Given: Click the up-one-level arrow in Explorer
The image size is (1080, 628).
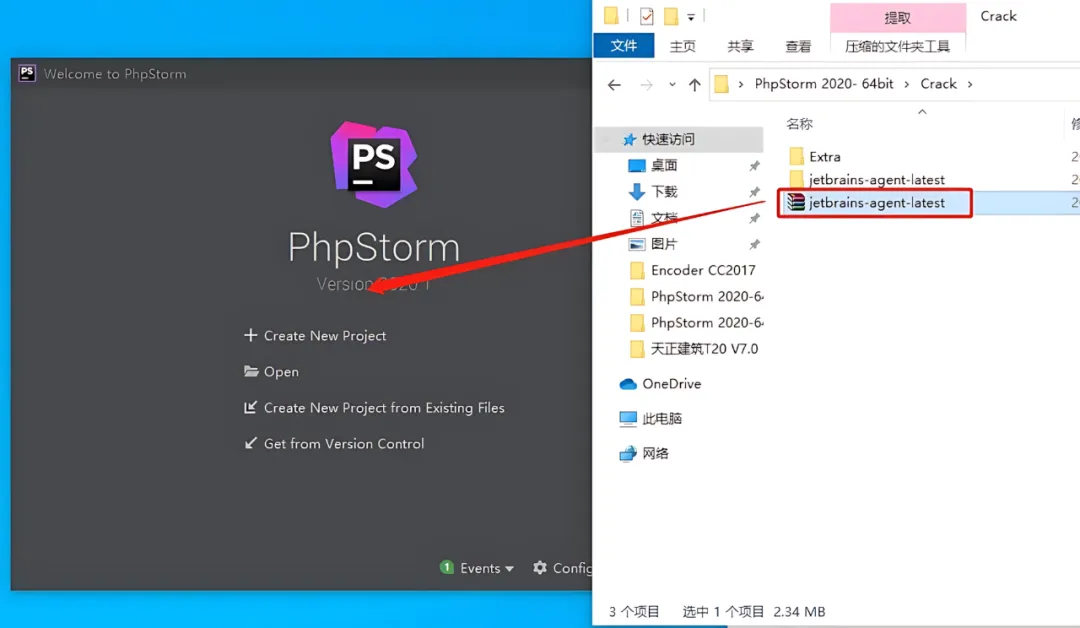Looking at the screenshot, I should point(694,85).
